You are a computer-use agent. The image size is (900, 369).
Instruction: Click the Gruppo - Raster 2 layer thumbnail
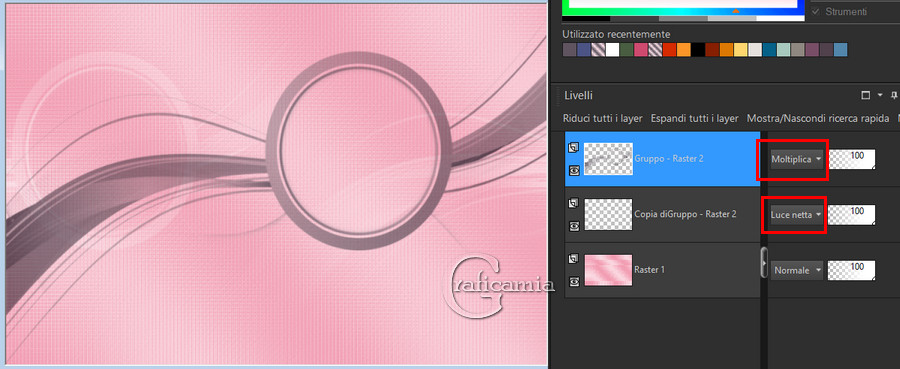(608, 159)
